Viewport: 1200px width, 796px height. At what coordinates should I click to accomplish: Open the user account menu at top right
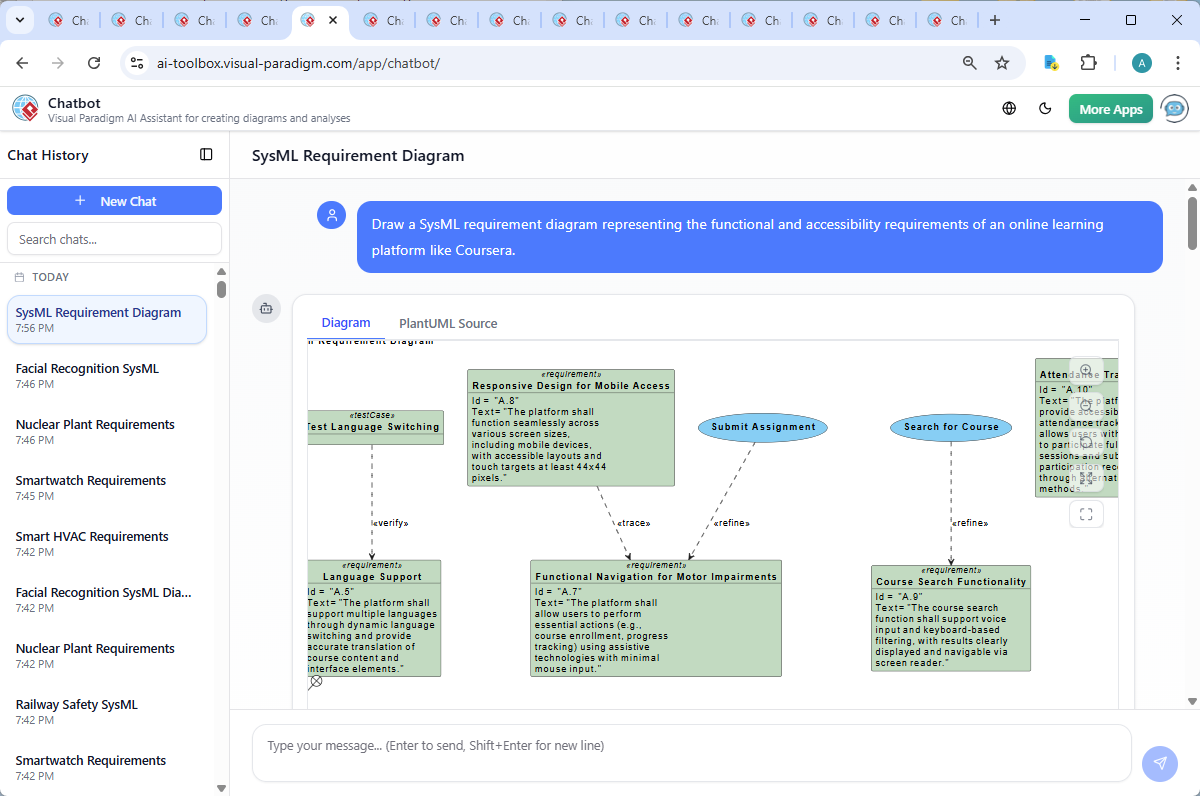pyautogui.click(x=1141, y=62)
